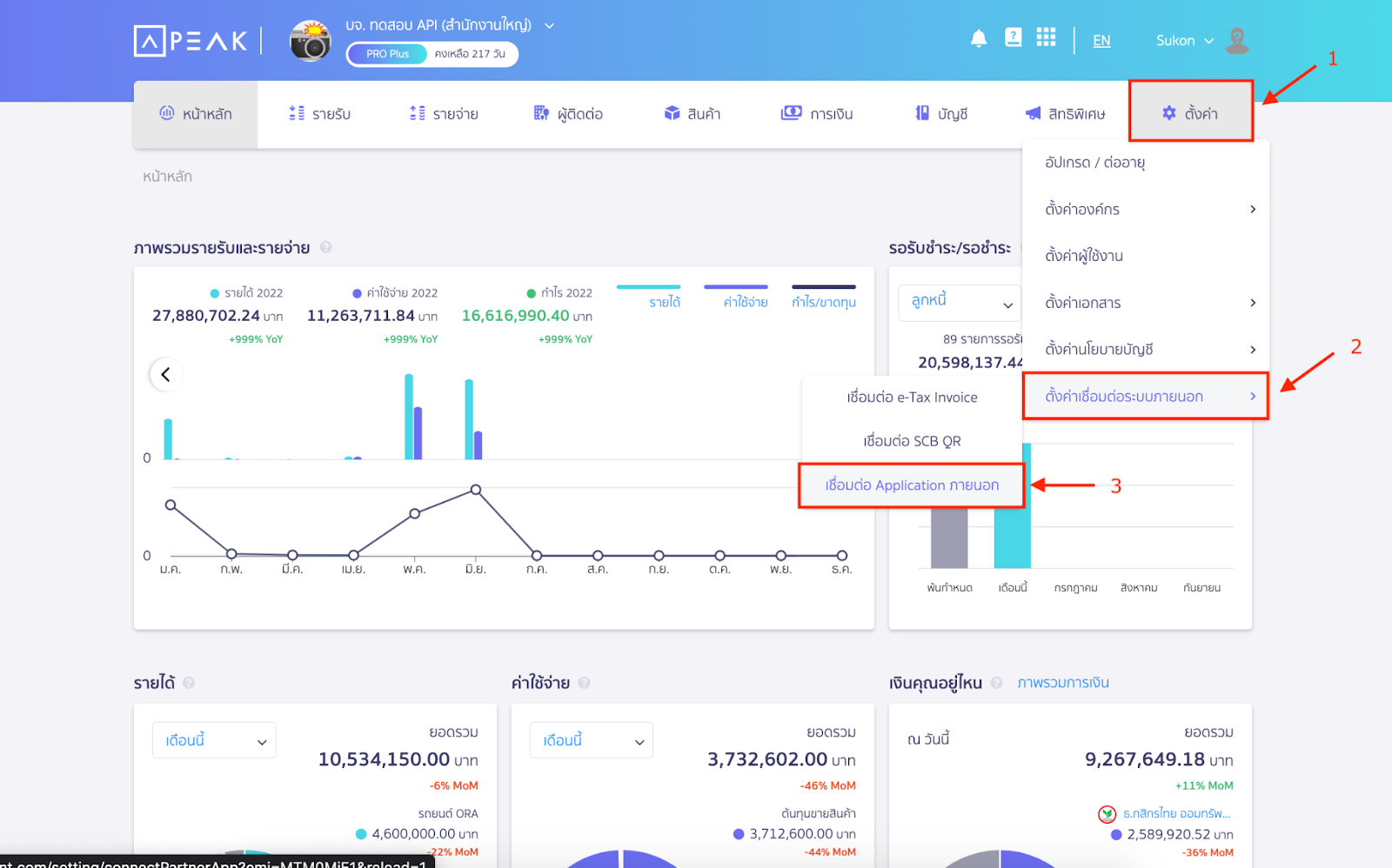Open รายจ่าย menu
The width and height of the screenshot is (1392, 868).
444,114
